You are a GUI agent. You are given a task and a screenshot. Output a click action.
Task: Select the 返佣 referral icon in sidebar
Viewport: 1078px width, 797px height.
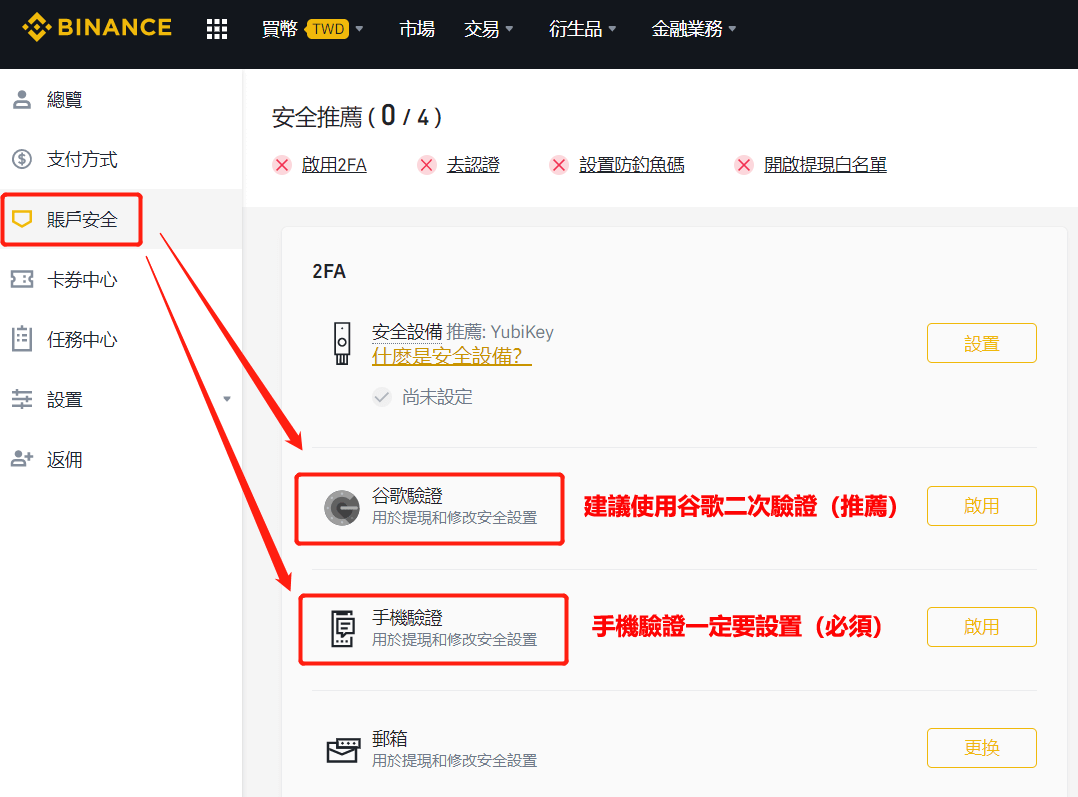pos(22,458)
